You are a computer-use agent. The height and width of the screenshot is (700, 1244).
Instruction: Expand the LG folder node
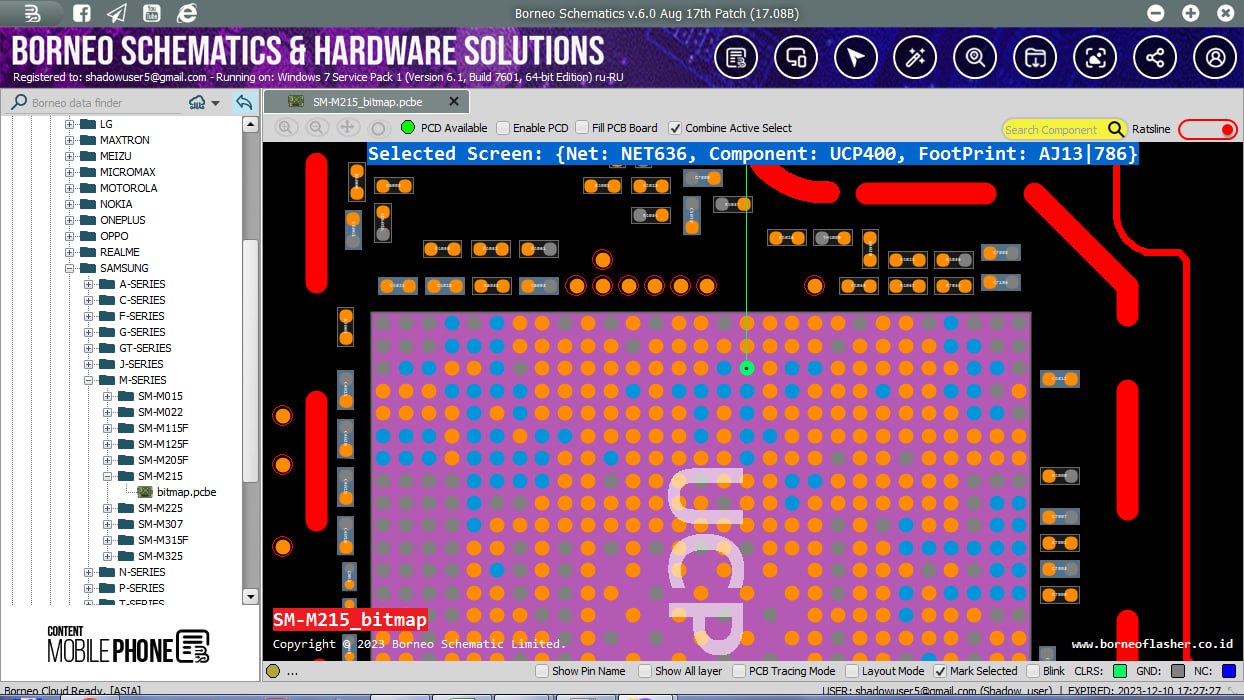70,124
